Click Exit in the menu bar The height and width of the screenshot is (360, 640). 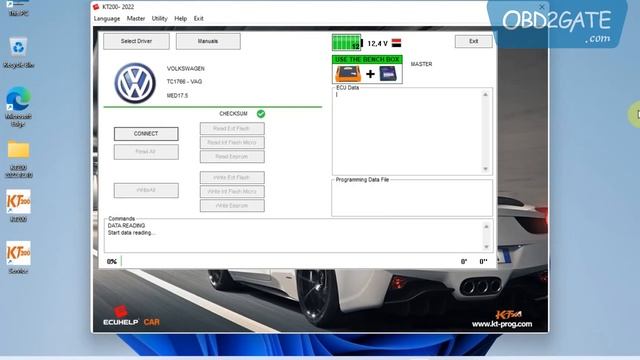pyautogui.click(x=198, y=19)
